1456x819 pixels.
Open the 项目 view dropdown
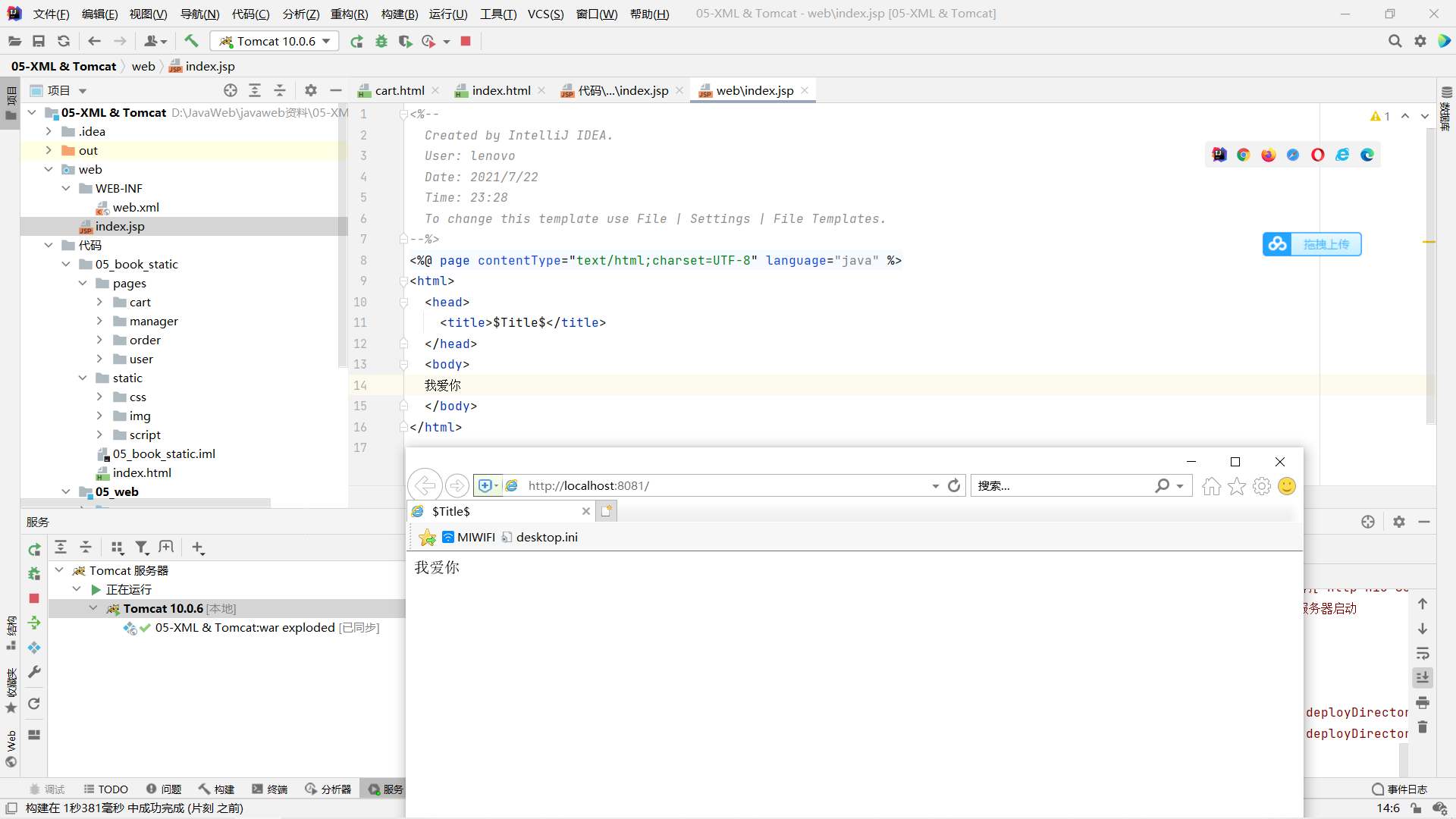pyautogui.click(x=83, y=90)
